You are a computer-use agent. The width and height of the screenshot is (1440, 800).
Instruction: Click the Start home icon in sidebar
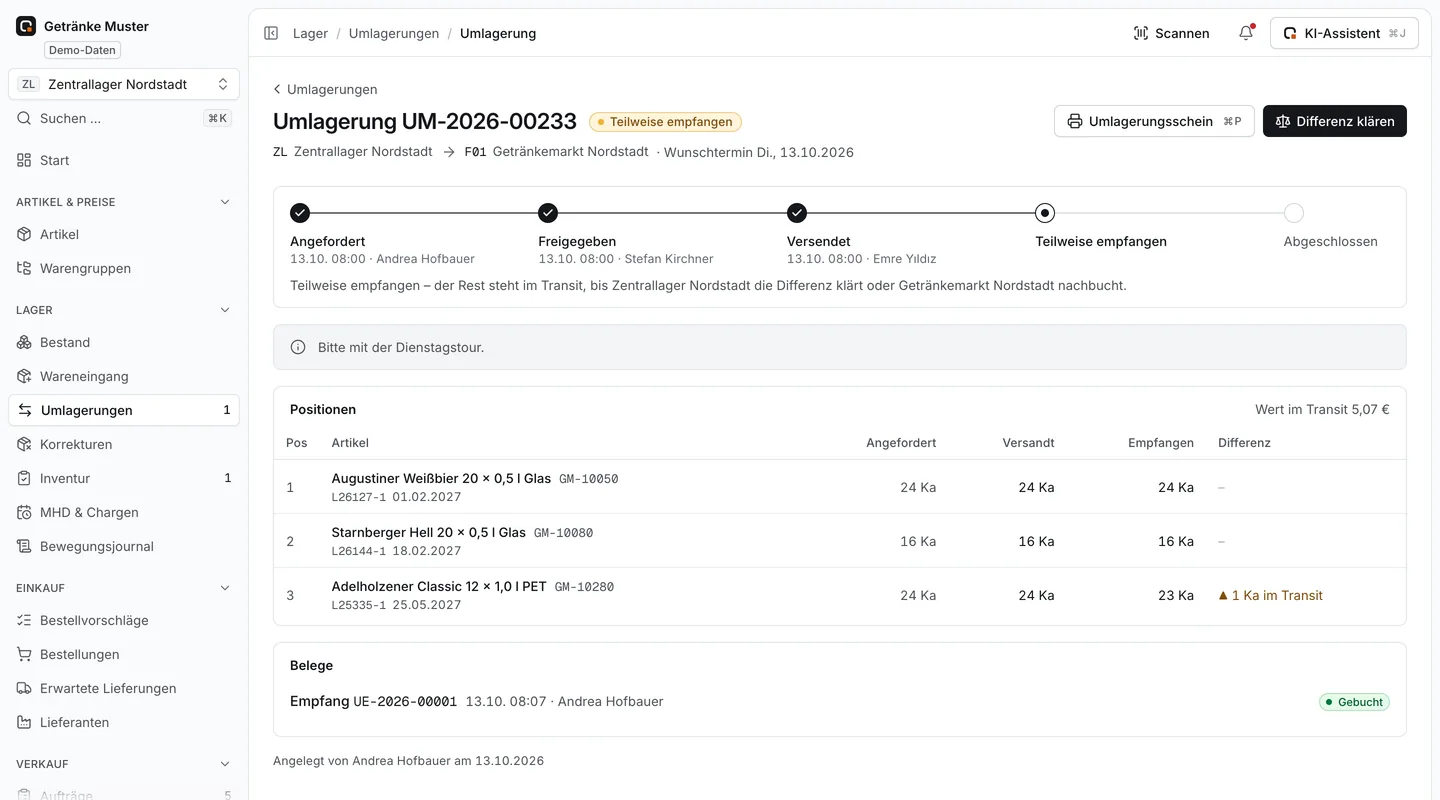click(x=24, y=160)
